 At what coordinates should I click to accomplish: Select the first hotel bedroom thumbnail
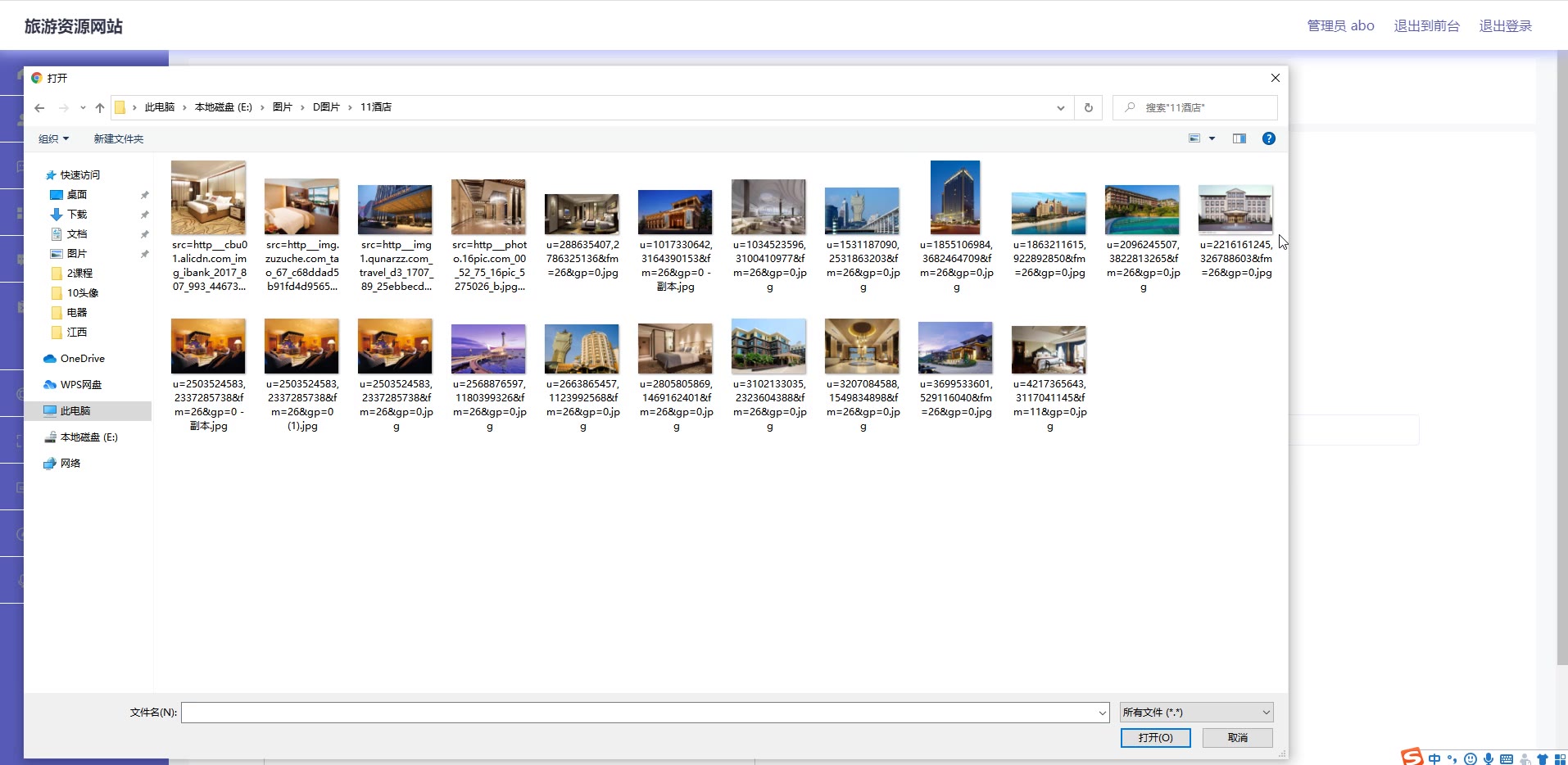click(x=208, y=198)
